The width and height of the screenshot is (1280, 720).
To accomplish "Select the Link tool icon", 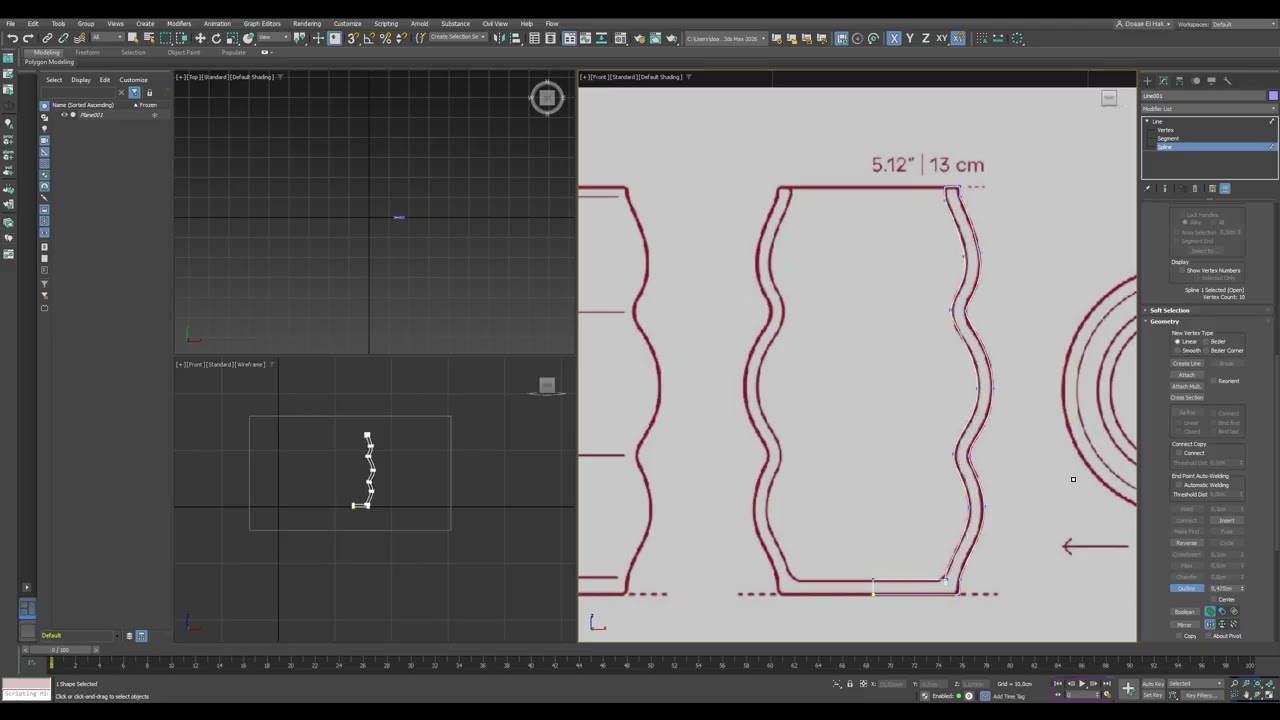I will coord(47,38).
